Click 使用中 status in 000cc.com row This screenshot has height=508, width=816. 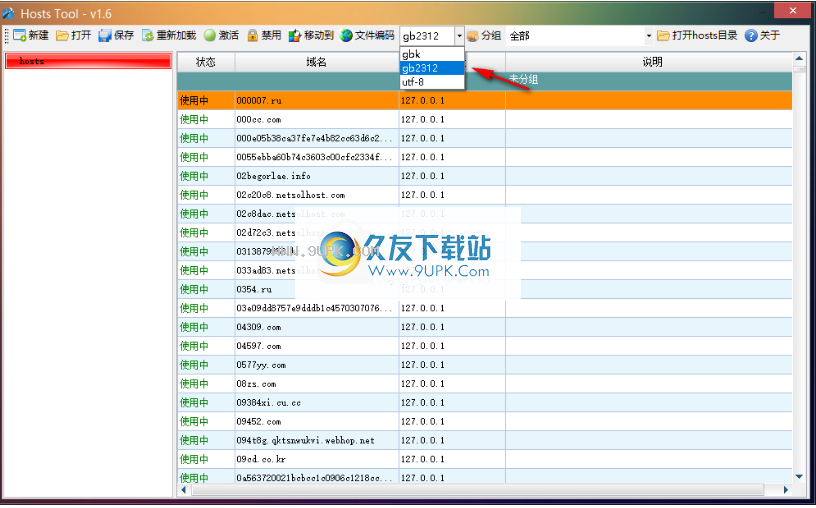click(194, 120)
